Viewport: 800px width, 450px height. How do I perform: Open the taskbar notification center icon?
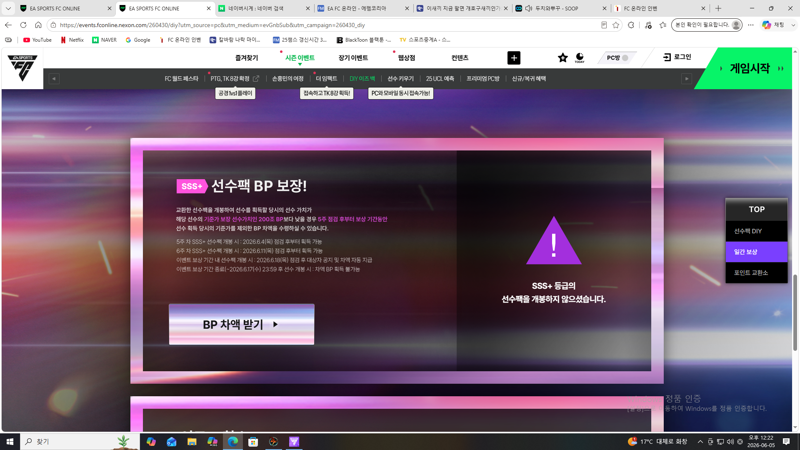tap(787, 442)
